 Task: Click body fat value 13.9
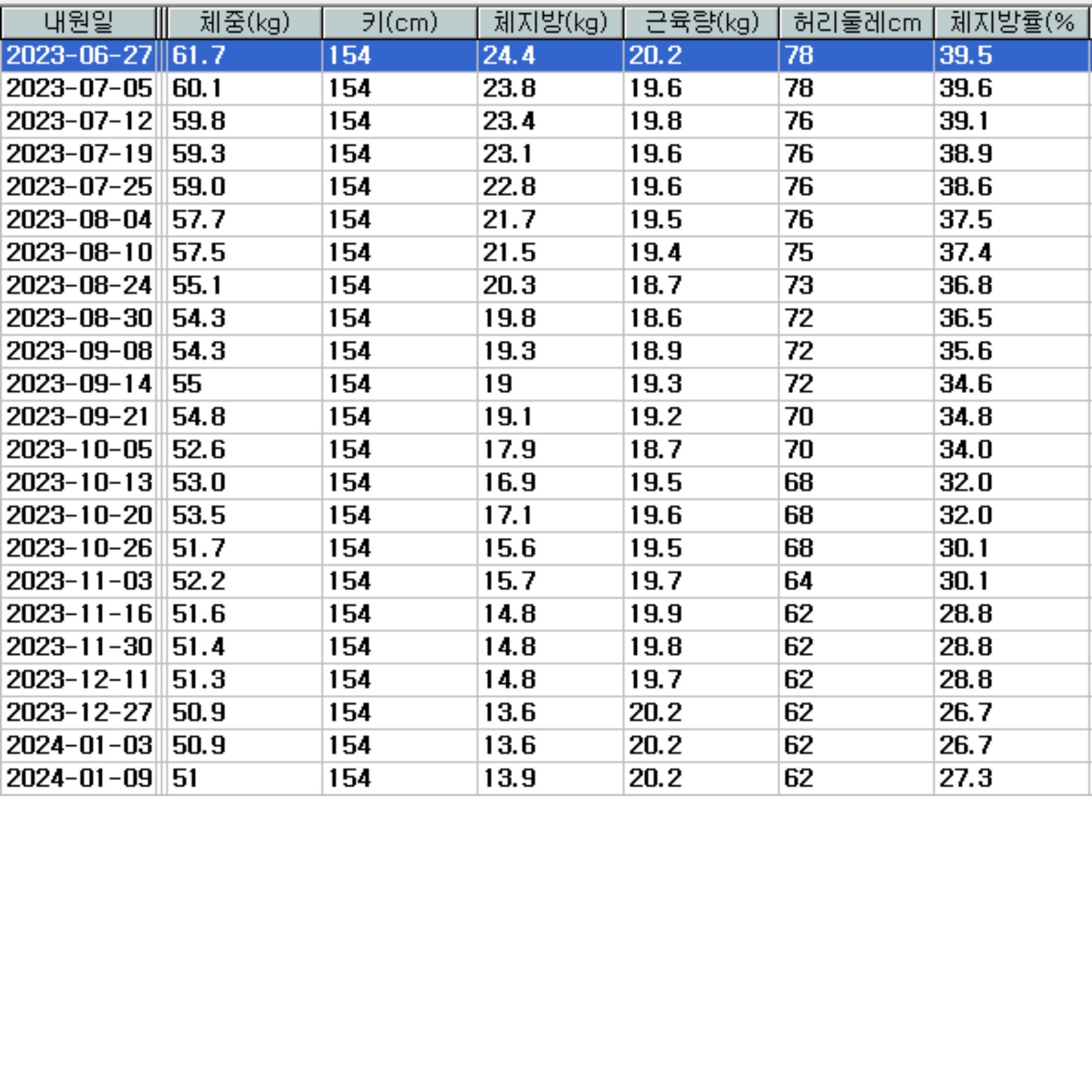coord(509,778)
